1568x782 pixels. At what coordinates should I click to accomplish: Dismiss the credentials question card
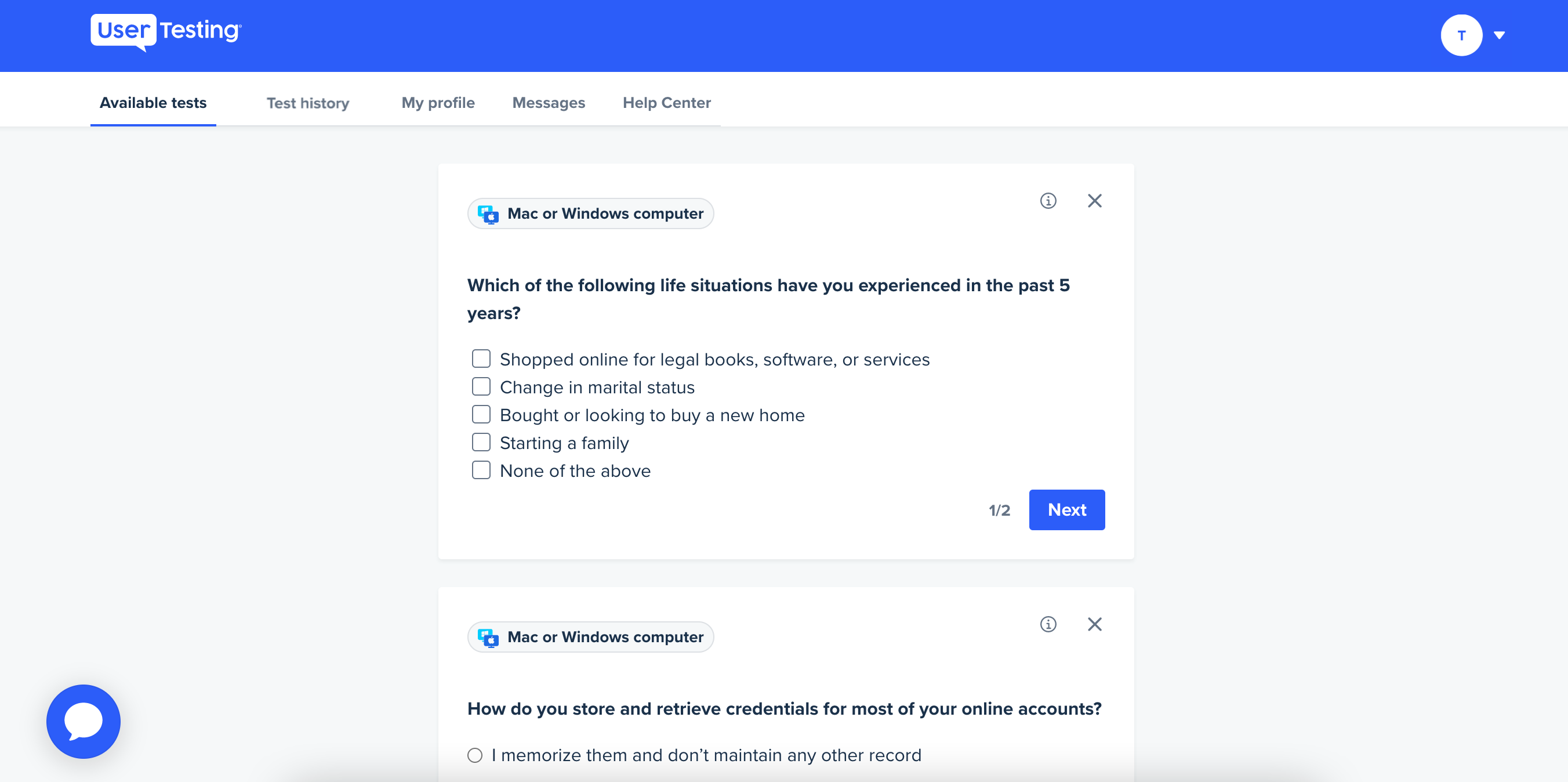1094,624
